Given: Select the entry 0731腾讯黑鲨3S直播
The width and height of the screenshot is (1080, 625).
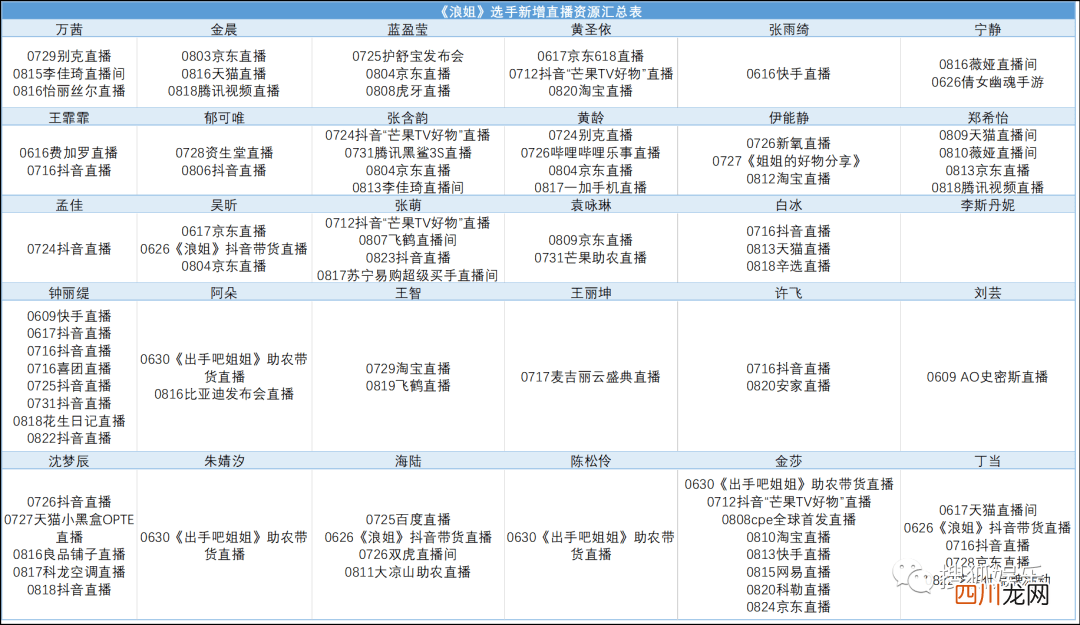Looking at the screenshot, I should (408, 153).
